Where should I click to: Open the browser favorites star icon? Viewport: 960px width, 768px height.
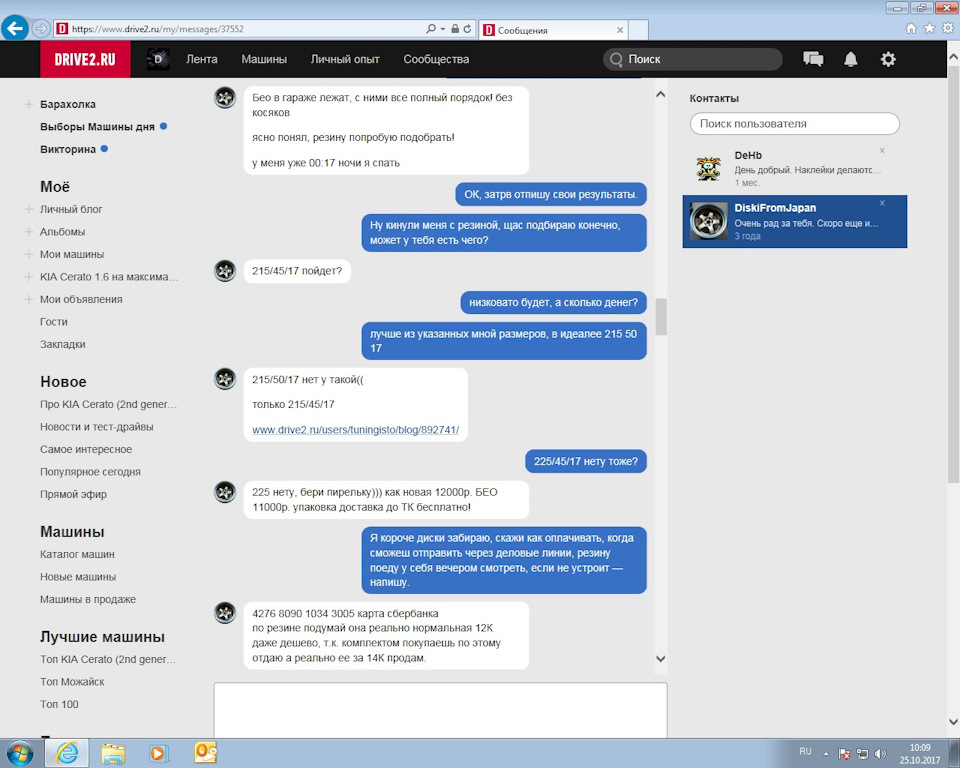[x=929, y=28]
